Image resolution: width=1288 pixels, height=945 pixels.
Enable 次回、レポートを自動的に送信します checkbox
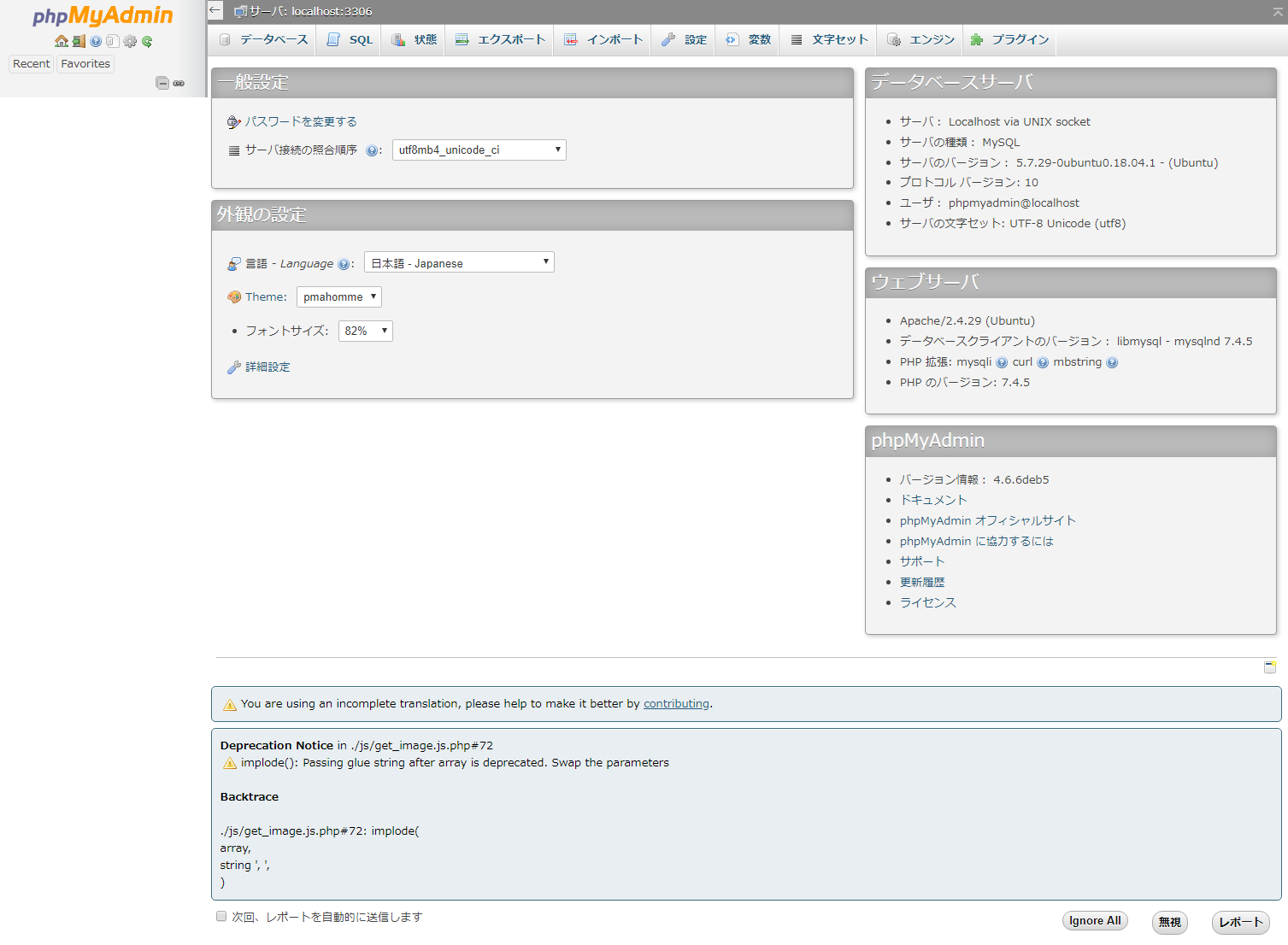point(221,916)
